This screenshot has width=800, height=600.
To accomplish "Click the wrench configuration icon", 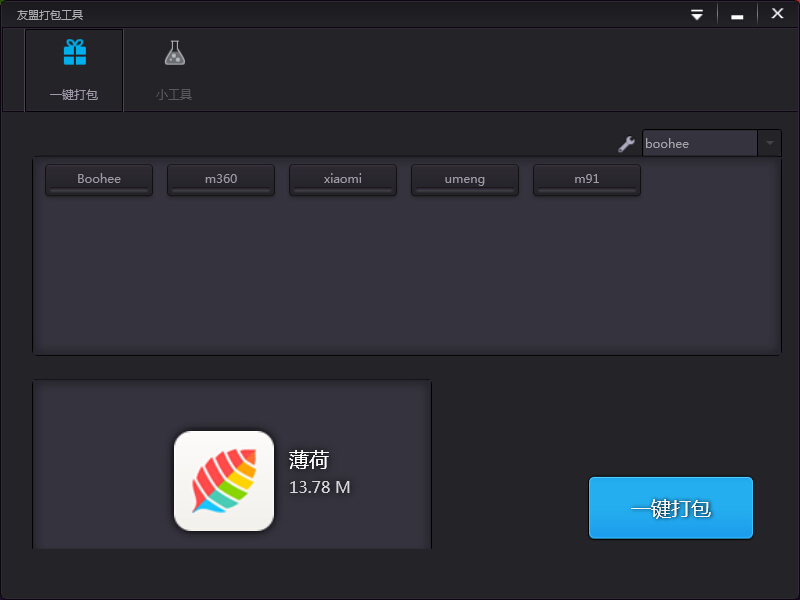I will pos(627,144).
